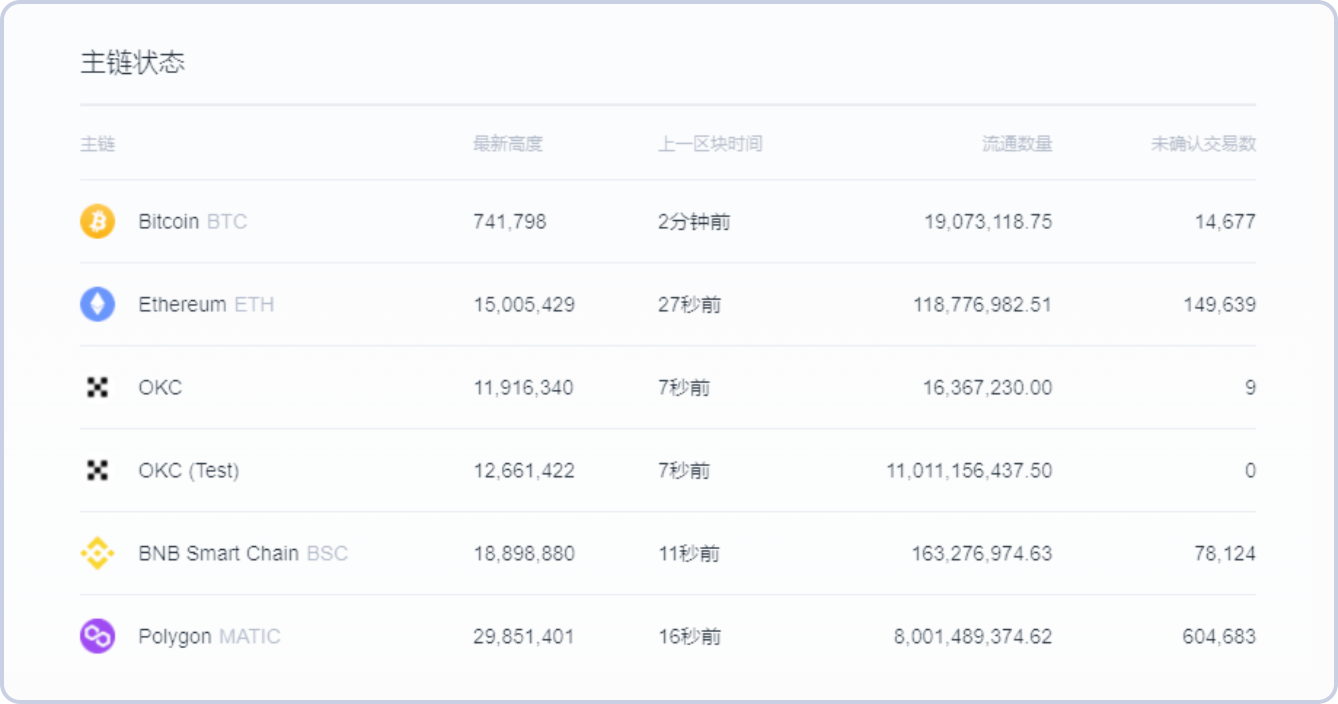This screenshot has height=704, width=1338.
Task: Open the OKC (Test) chain link
Action: [189, 470]
